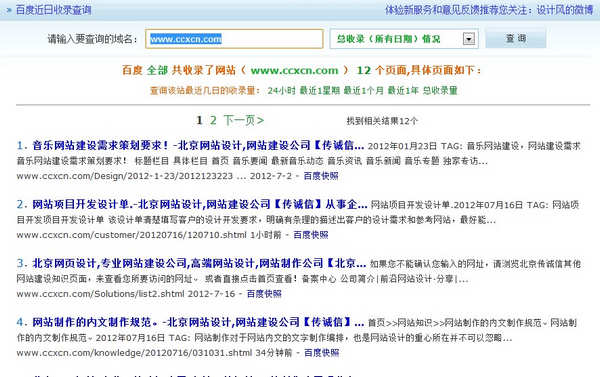The height and width of the screenshot is (377, 600).
Task: Click the 百度近日收录查询 header link
Action: pyautogui.click(x=53, y=10)
